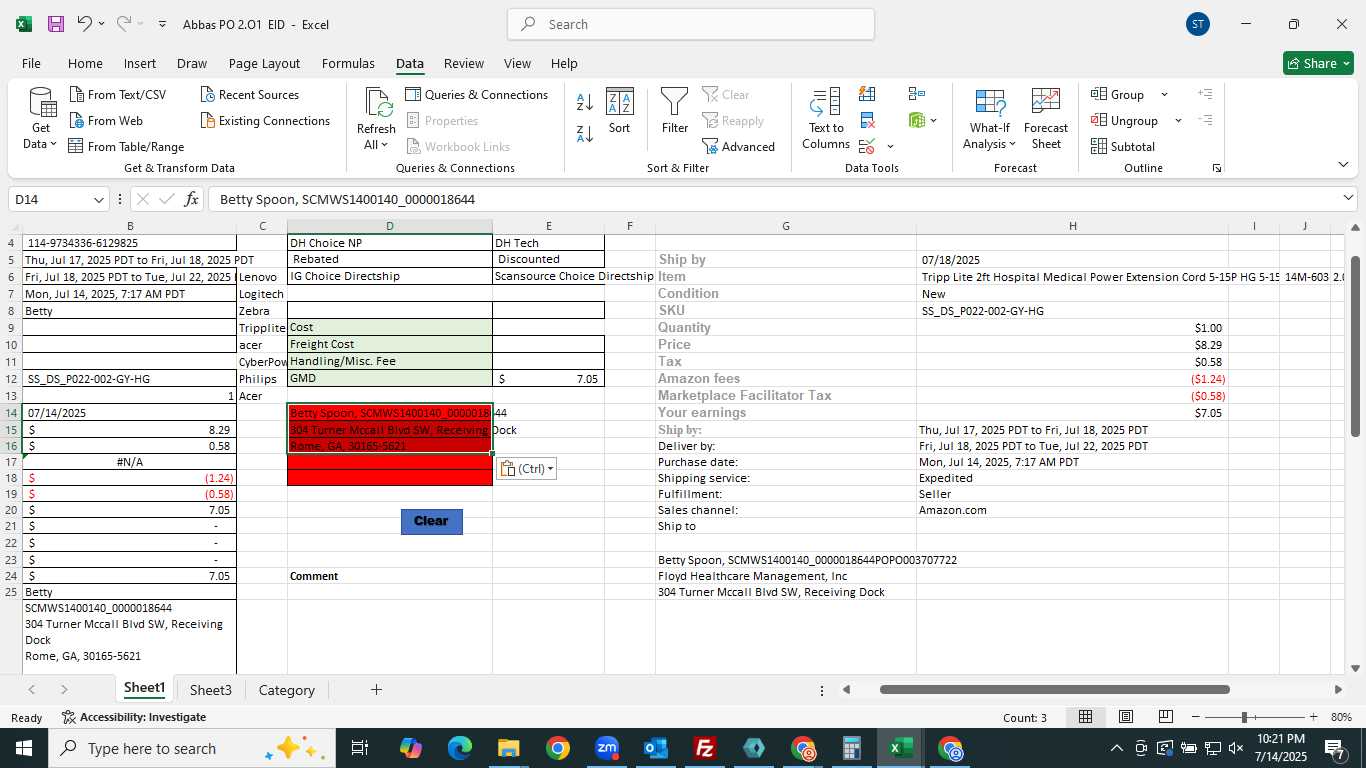Click the zoom in plus button
Viewport: 1366px width, 768px height.
[1314, 717]
